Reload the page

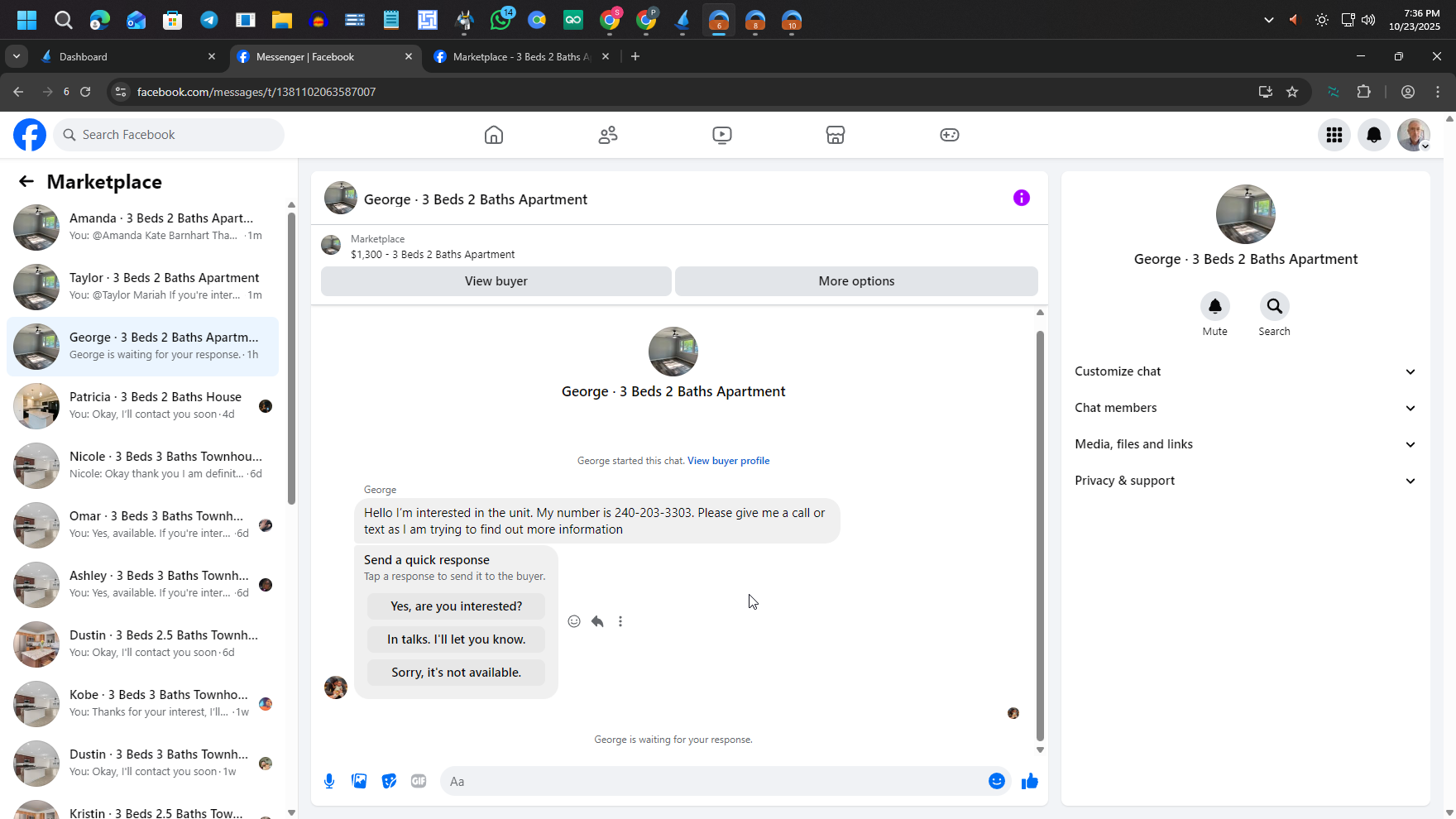point(85,92)
